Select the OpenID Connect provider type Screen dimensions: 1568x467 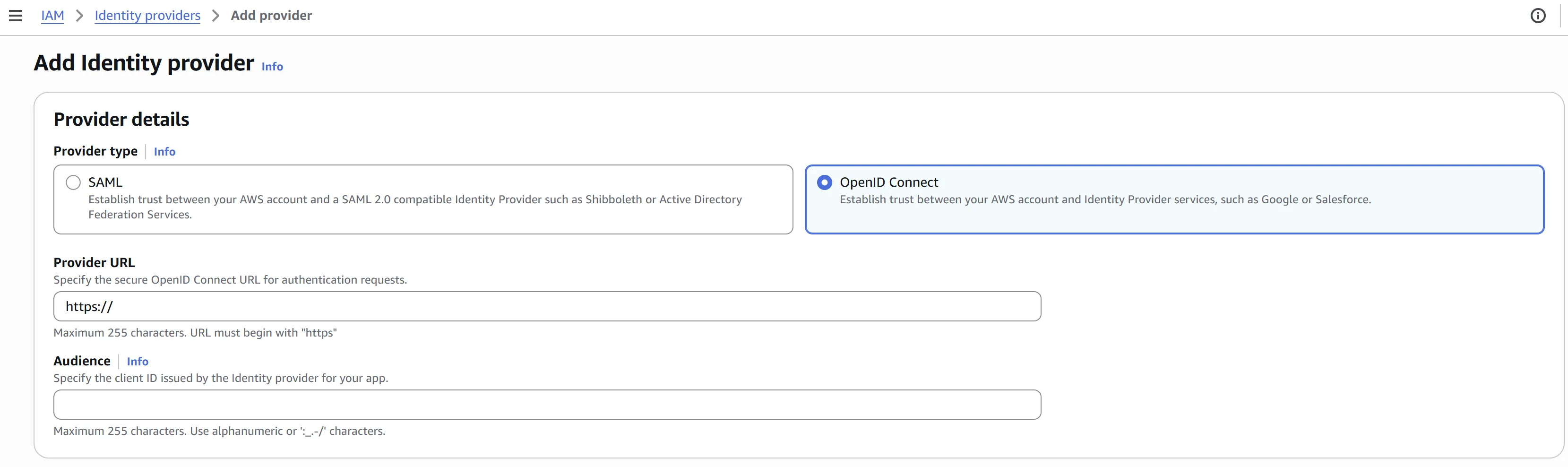825,182
